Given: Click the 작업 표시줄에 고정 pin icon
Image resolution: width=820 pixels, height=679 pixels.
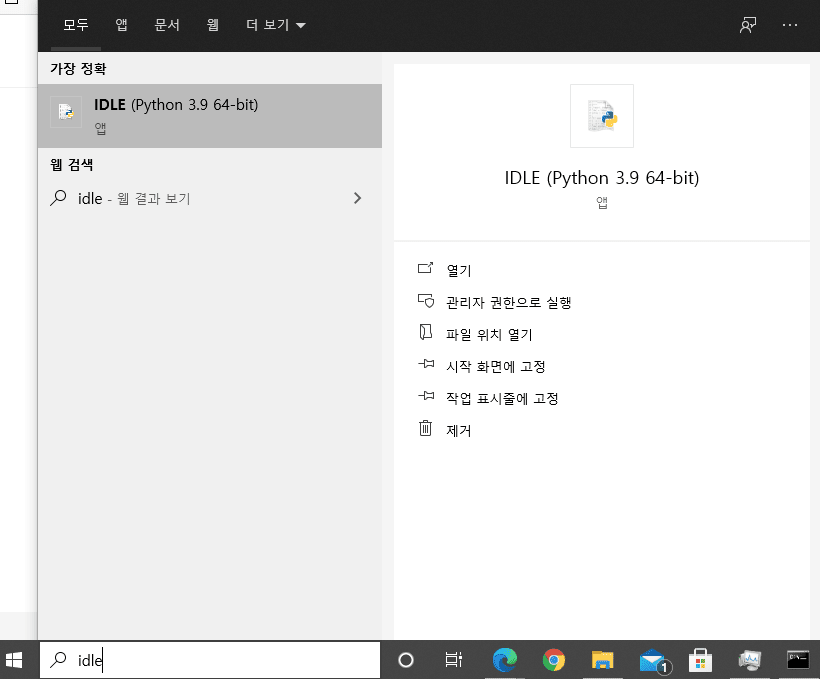Looking at the screenshot, I should [x=425, y=398].
